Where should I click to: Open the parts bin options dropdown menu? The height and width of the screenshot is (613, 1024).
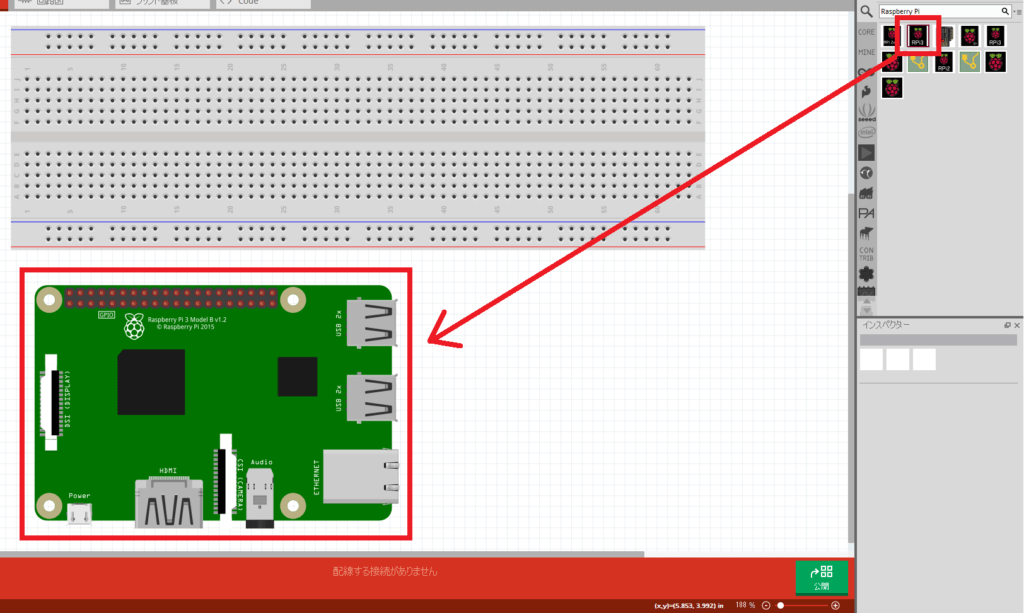(x=1017, y=12)
